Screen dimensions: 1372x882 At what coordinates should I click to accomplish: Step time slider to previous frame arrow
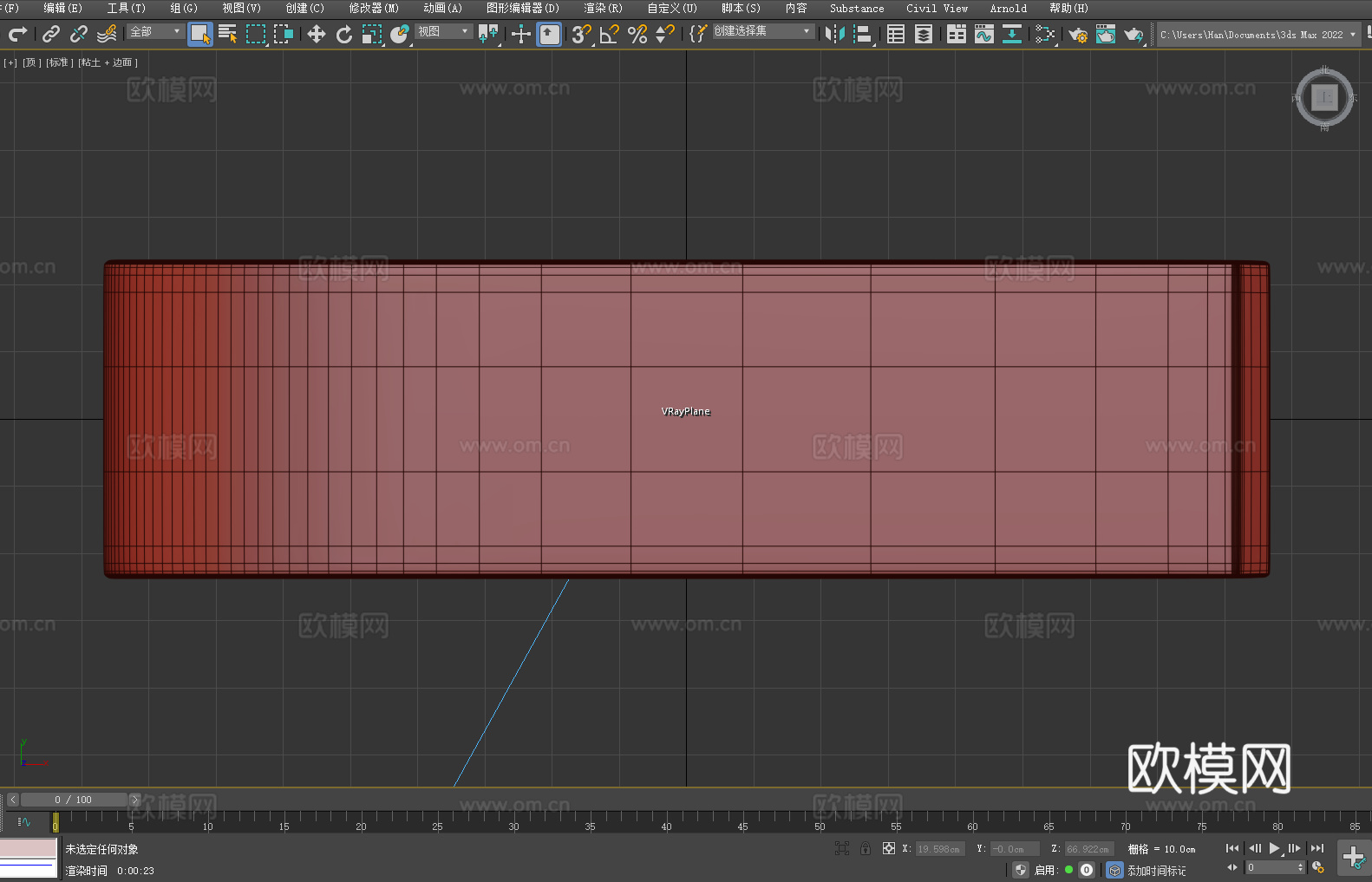click(12, 800)
